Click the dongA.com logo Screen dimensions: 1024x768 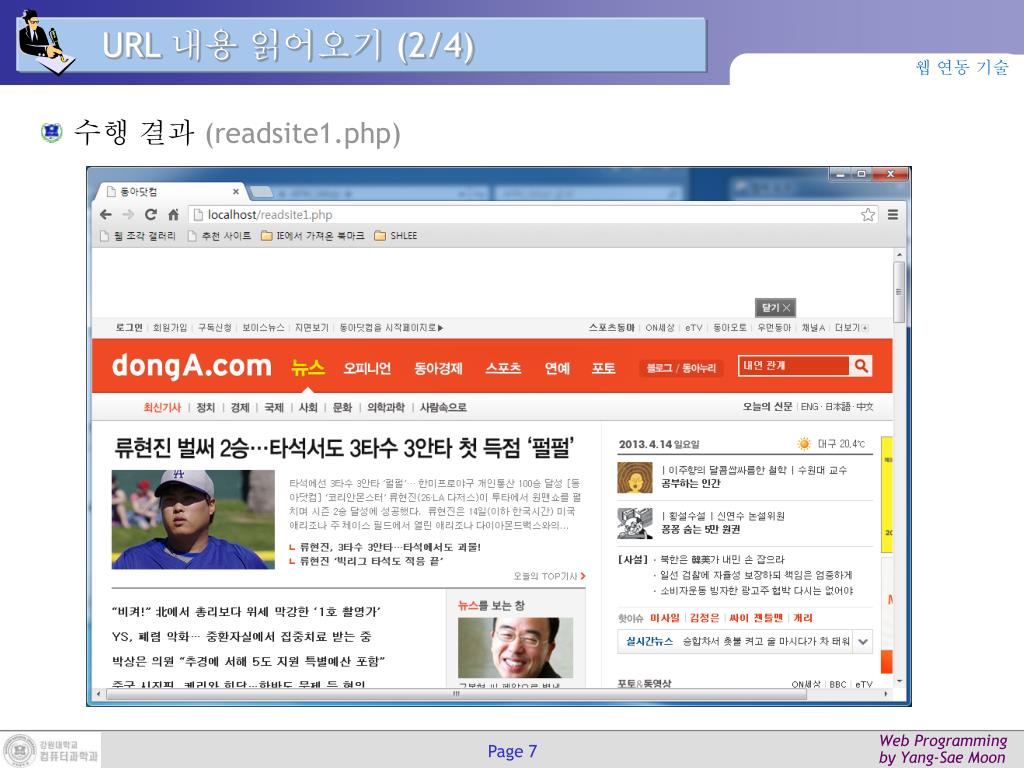191,366
